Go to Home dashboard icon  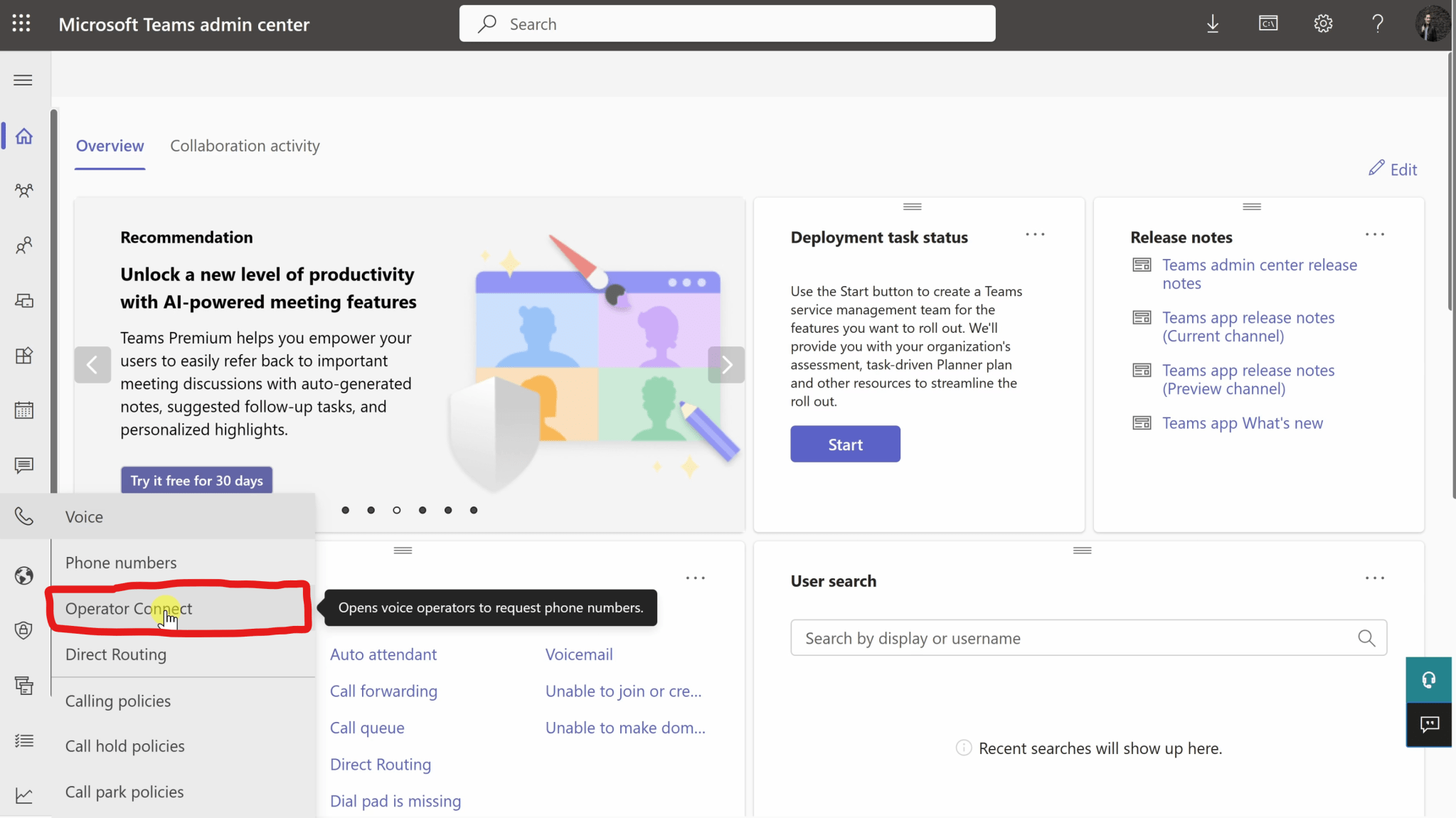pyautogui.click(x=24, y=135)
